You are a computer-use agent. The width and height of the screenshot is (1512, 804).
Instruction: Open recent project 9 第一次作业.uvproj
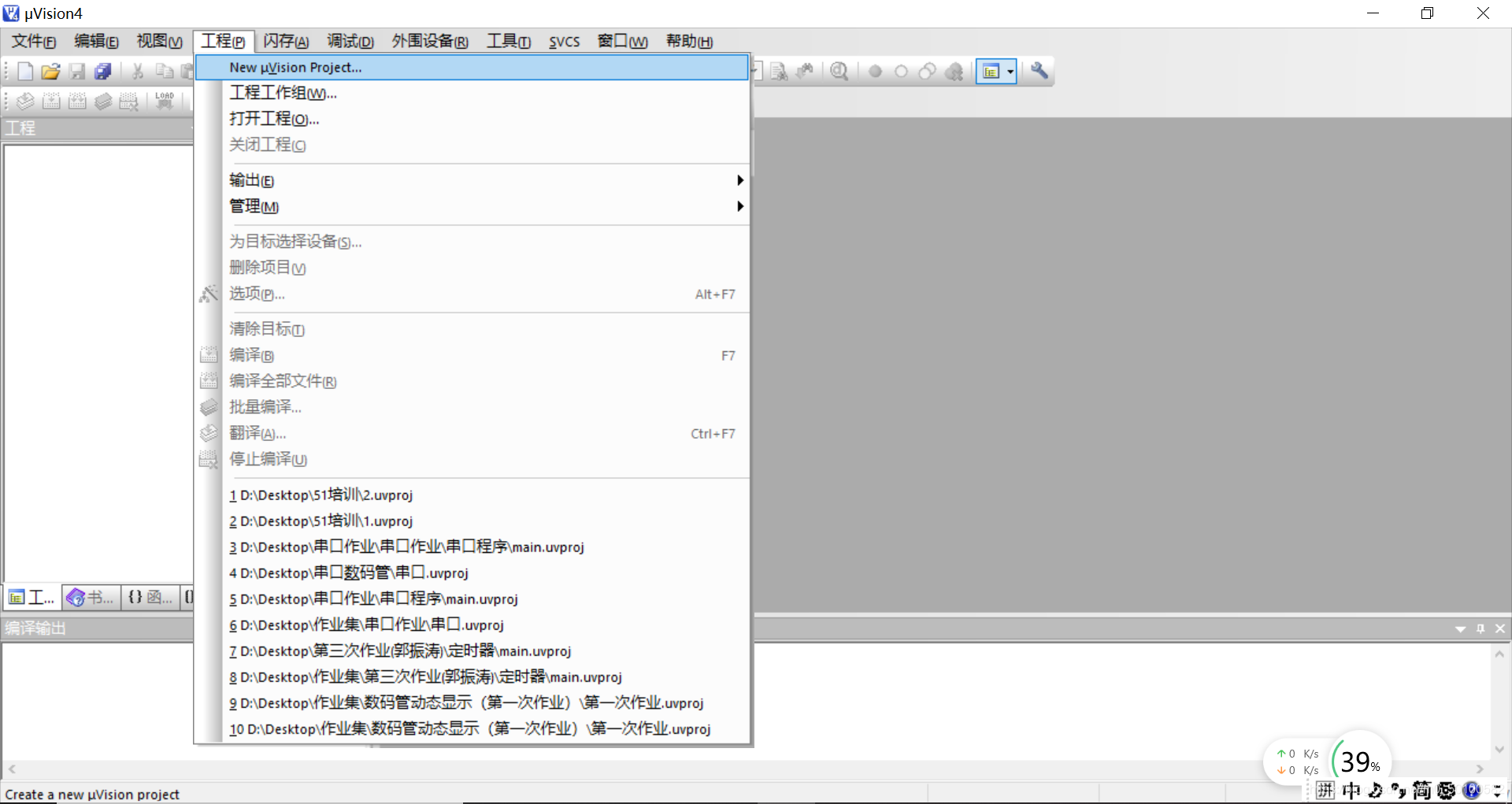coord(472,703)
